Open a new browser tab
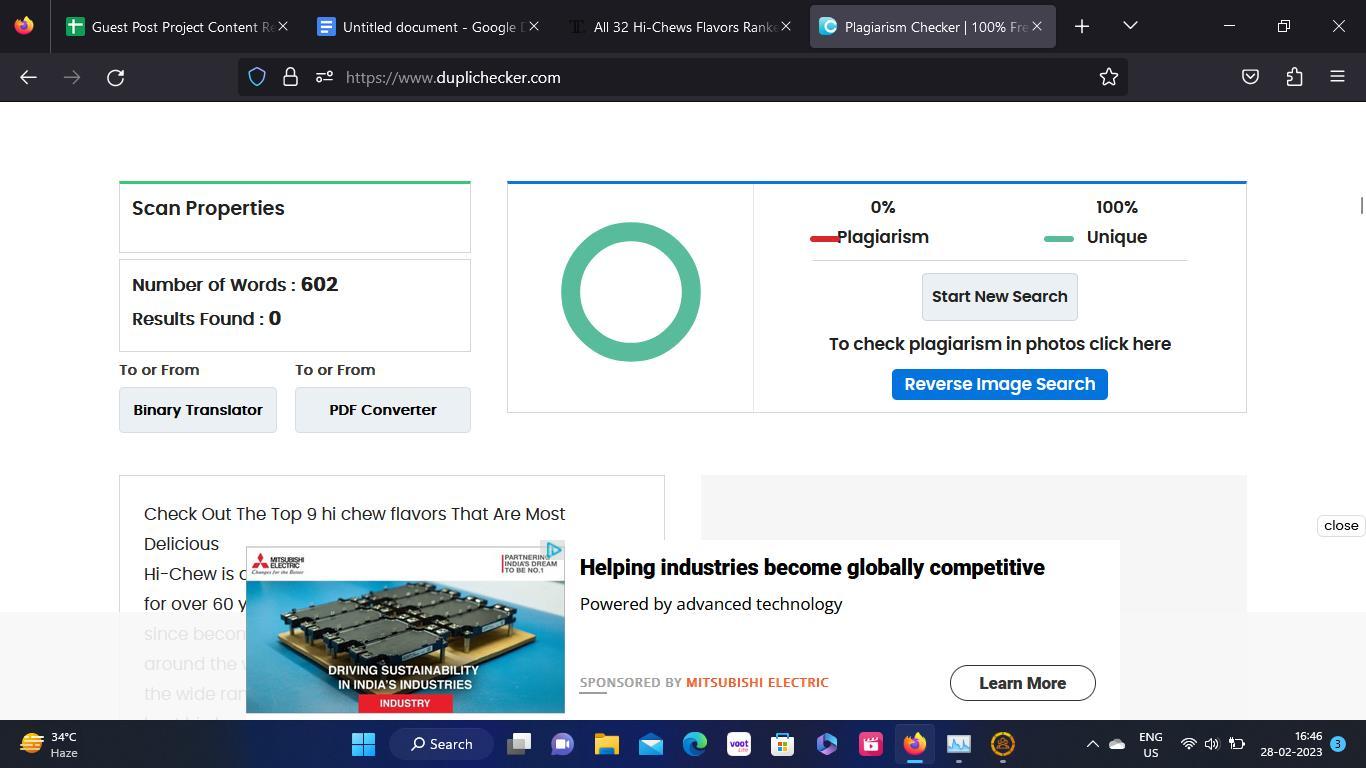The width and height of the screenshot is (1366, 768). pyautogui.click(x=1082, y=26)
